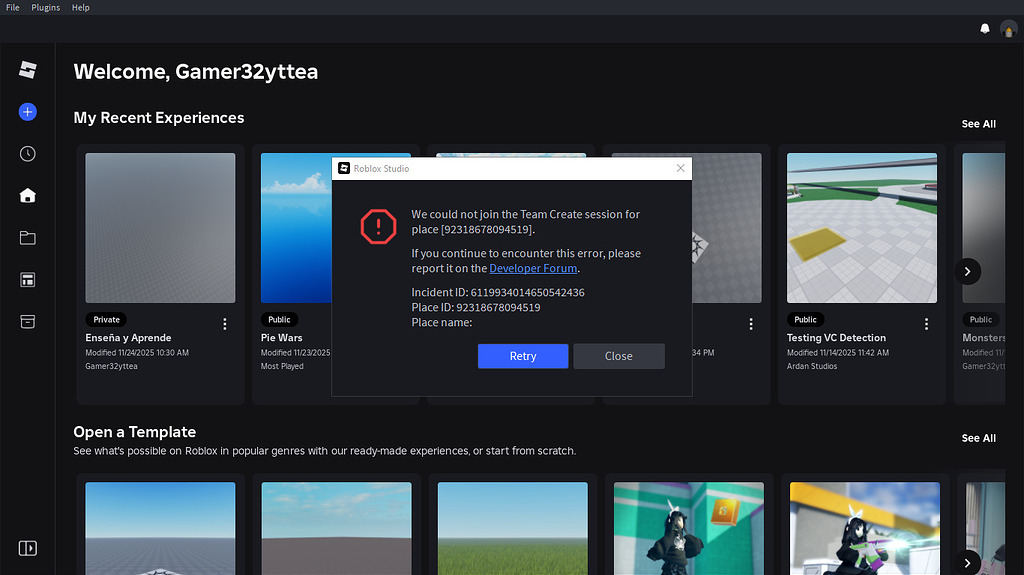Viewport: 1024px width, 575px height.
Task: Show next templates with arrow
Action: point(967,563)
